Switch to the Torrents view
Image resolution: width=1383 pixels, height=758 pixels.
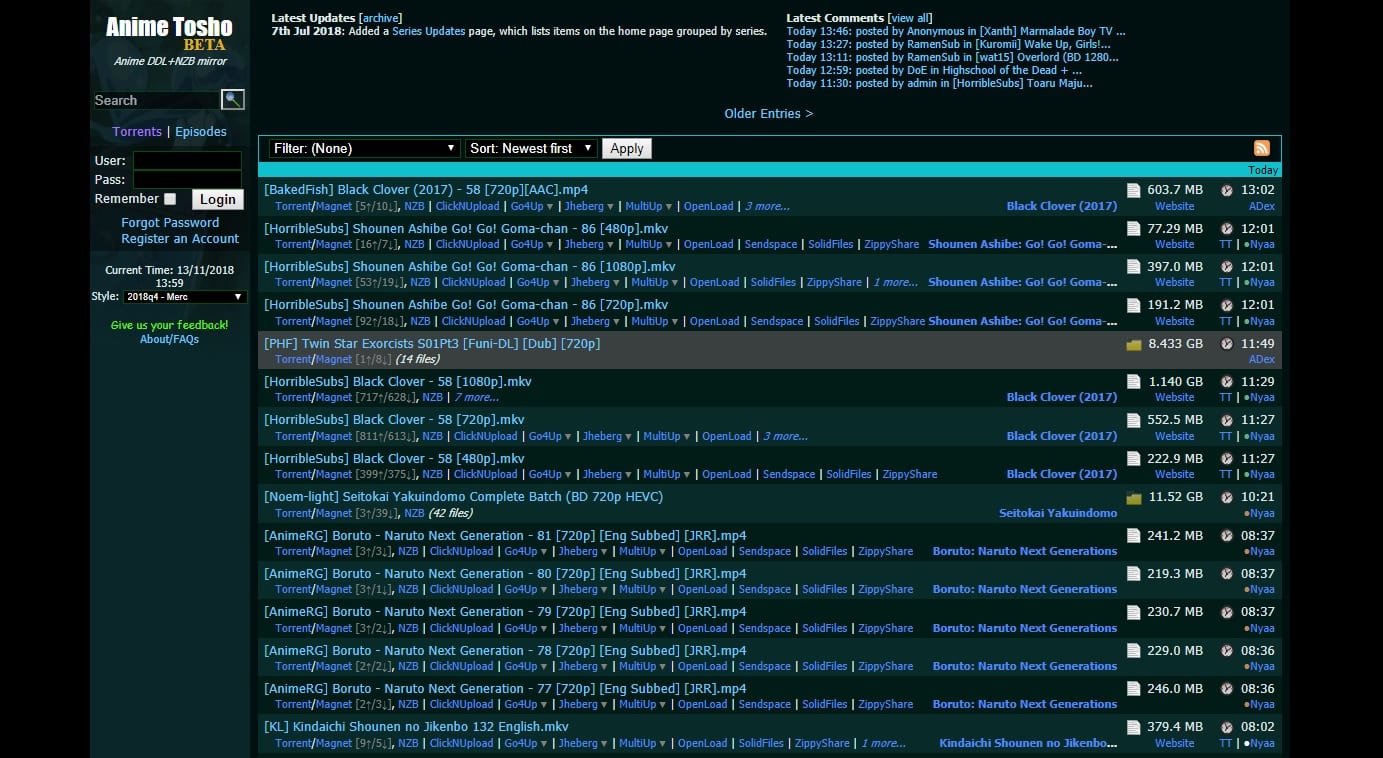137,132
